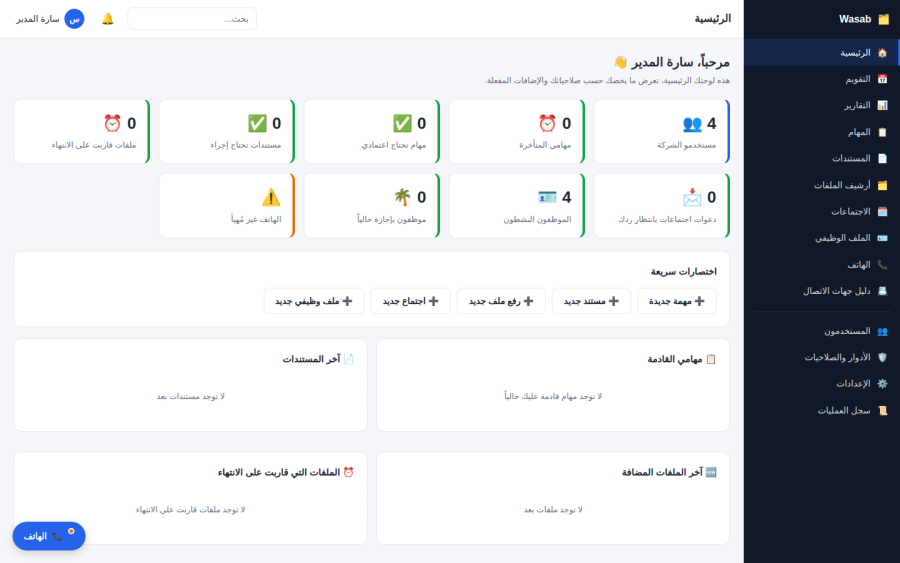Click the مستند جديد shortcut button
Viewport: 900px width, 563px height.
(591, 301)
